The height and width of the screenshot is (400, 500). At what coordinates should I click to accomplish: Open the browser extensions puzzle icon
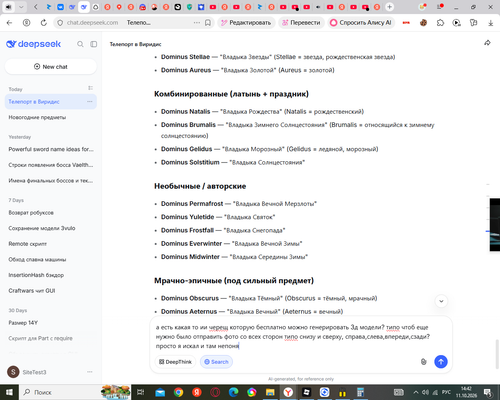coord(440,23)
